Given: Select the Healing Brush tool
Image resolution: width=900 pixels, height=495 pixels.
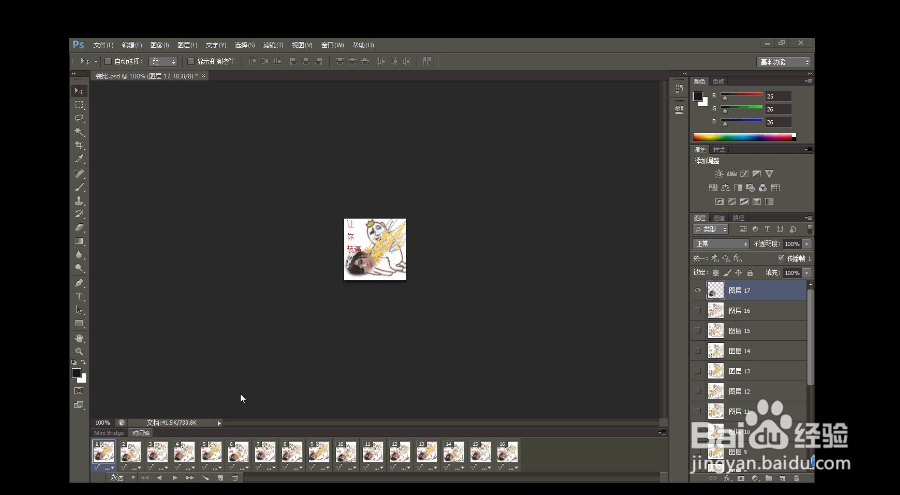Looking at the screenshot, I should coord(79,173).
